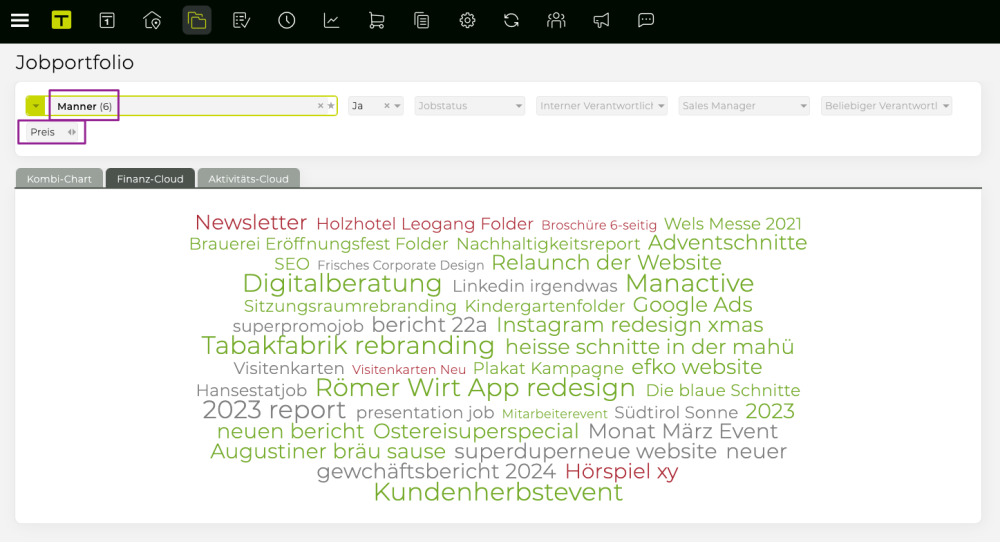Open Holzhotel Leogang Folder job
The height and width of the screenshot is (542, 1000).
pyautogui.click(x=425, y=224)
